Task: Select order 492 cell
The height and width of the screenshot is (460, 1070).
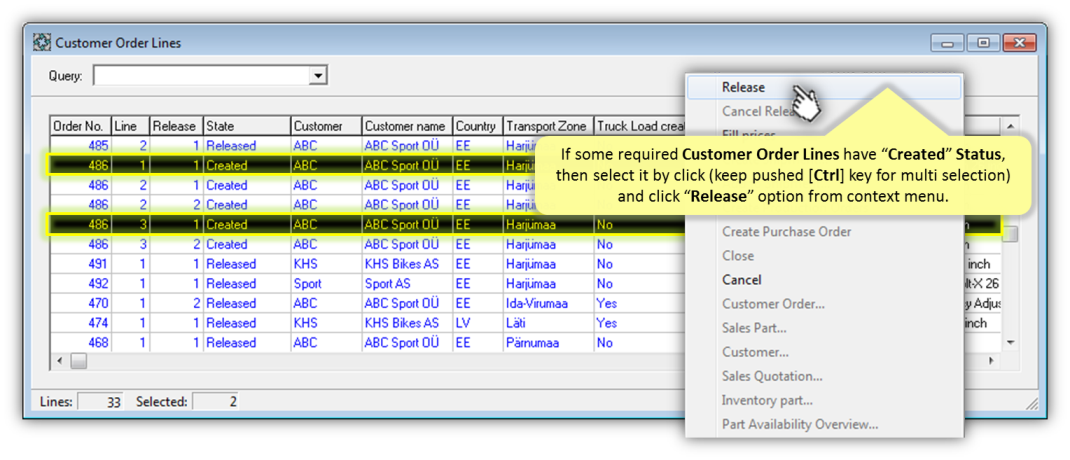Action: (81, 283)
